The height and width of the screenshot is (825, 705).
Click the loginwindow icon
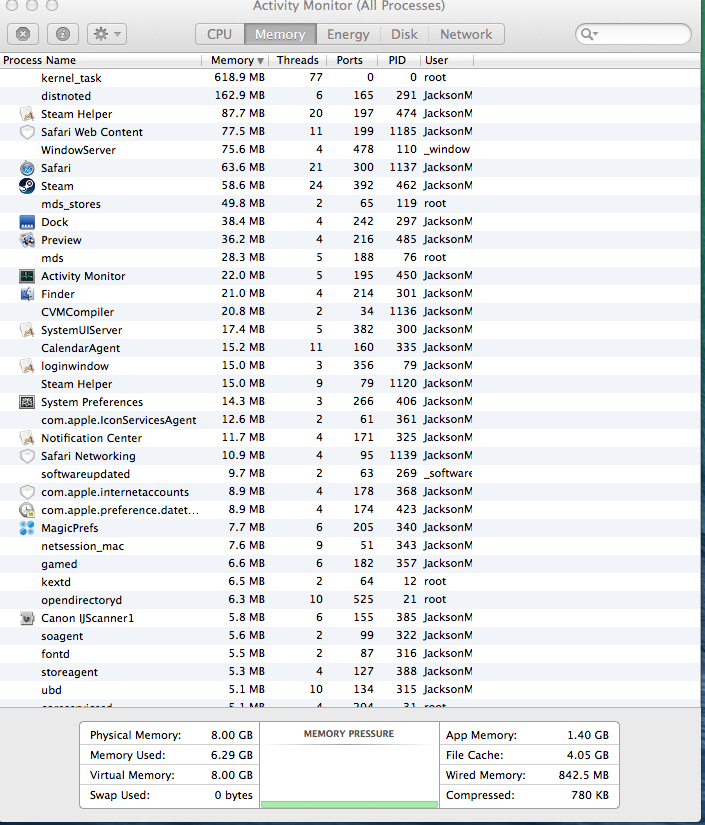[x=27, y=366]
